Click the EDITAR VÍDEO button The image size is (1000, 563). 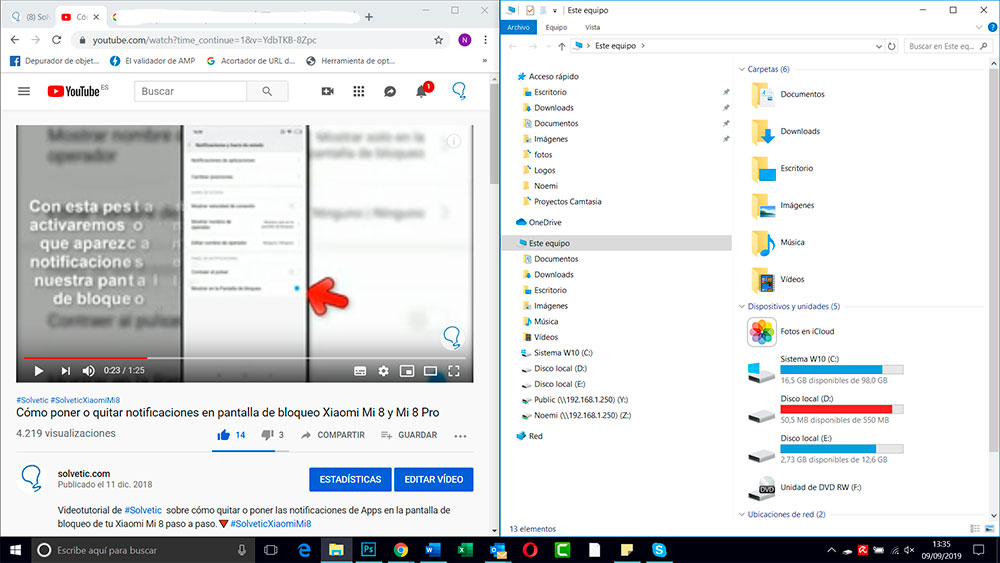click(434, 479)
